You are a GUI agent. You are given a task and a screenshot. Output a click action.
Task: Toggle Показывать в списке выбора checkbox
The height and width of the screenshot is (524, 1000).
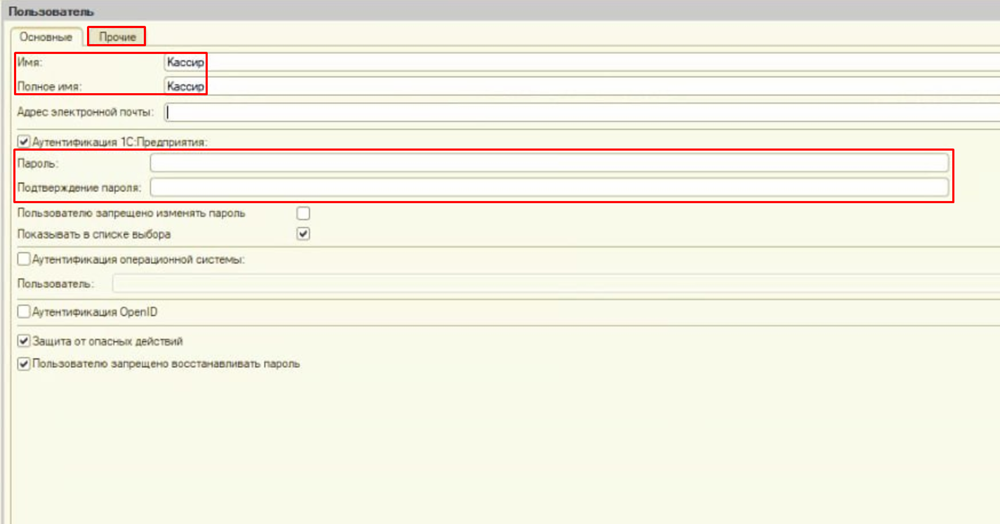[304, 235]
